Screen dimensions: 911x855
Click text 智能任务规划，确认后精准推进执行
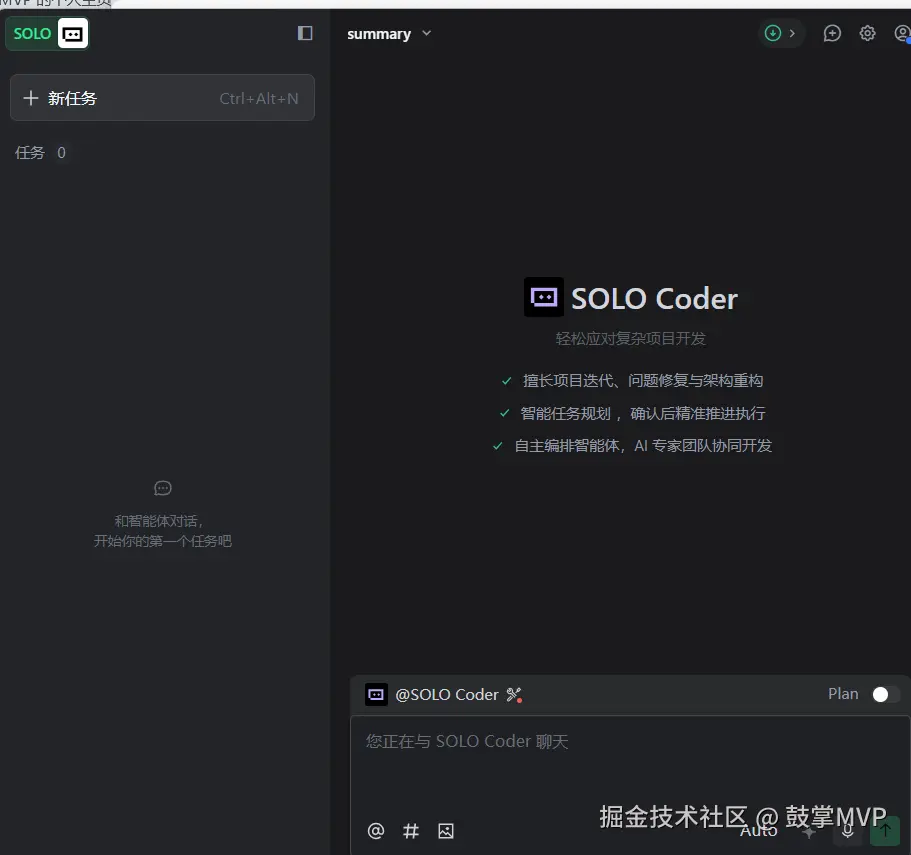(643, 414)
